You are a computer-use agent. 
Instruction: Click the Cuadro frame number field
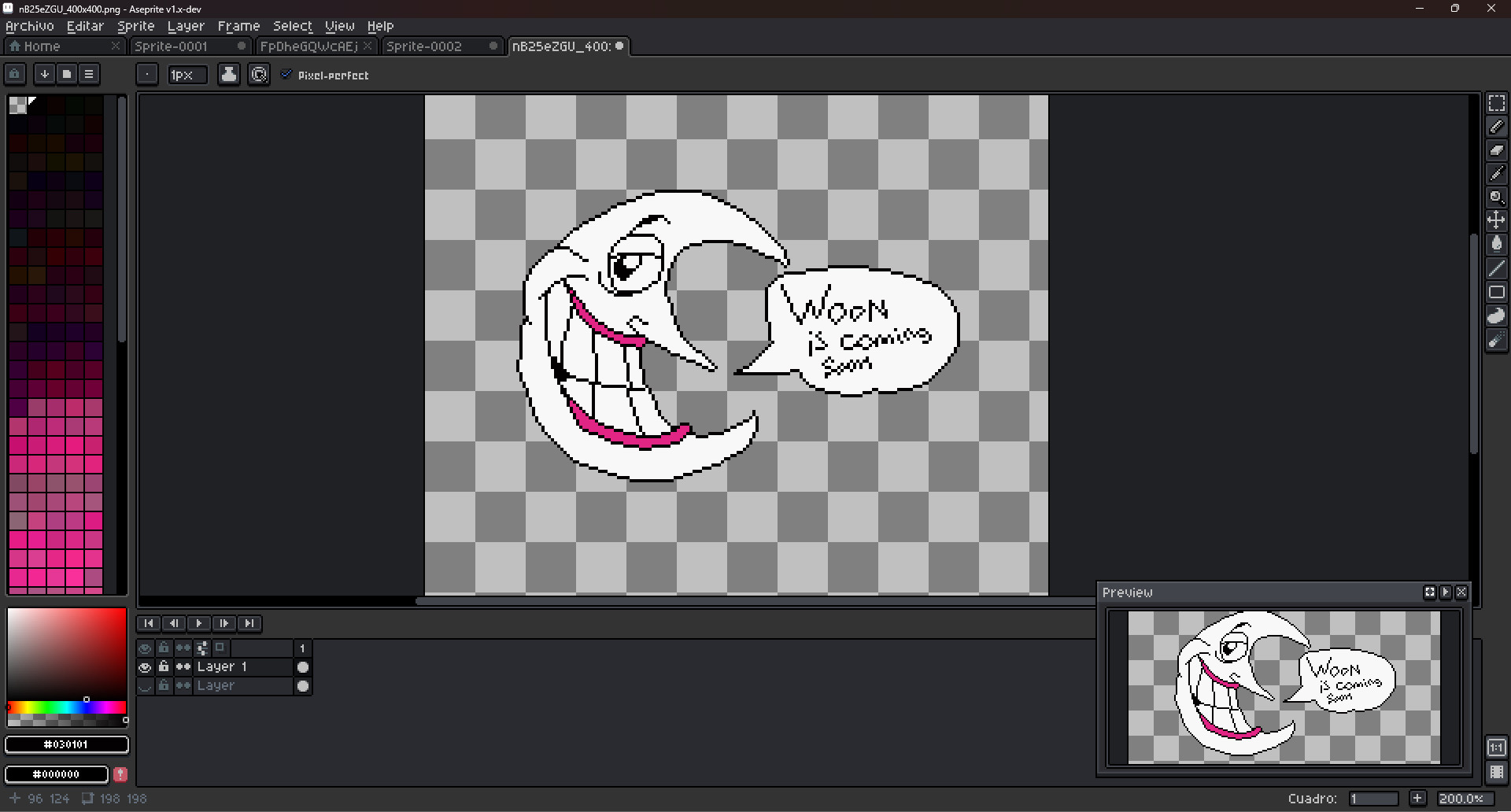pyautogui.click(x=1373, y=799)
